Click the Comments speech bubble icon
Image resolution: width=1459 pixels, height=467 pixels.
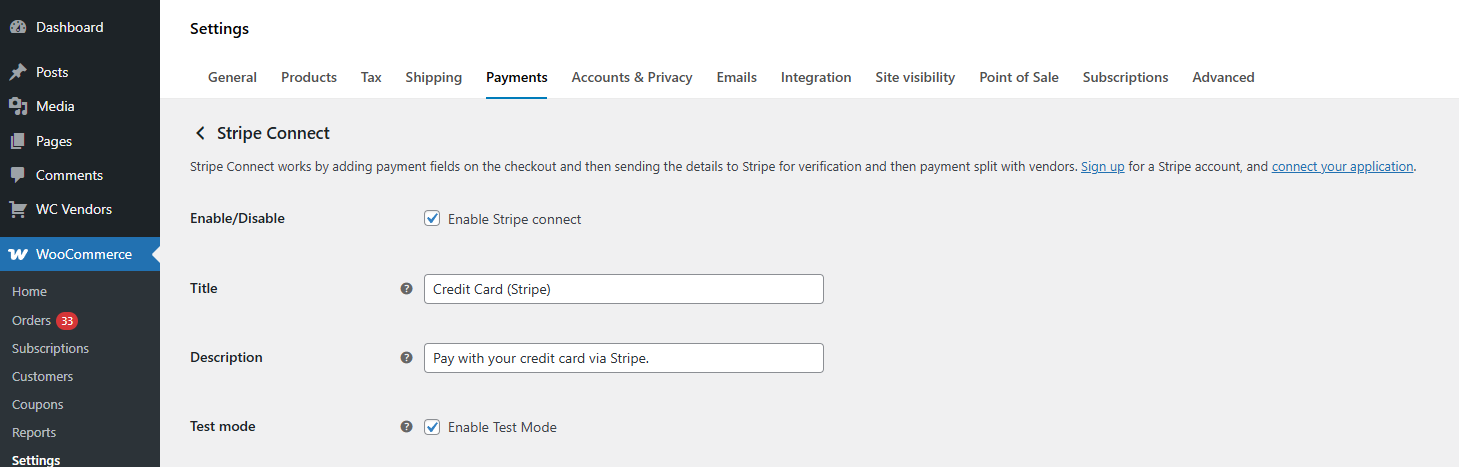click(x=18, y=175)
